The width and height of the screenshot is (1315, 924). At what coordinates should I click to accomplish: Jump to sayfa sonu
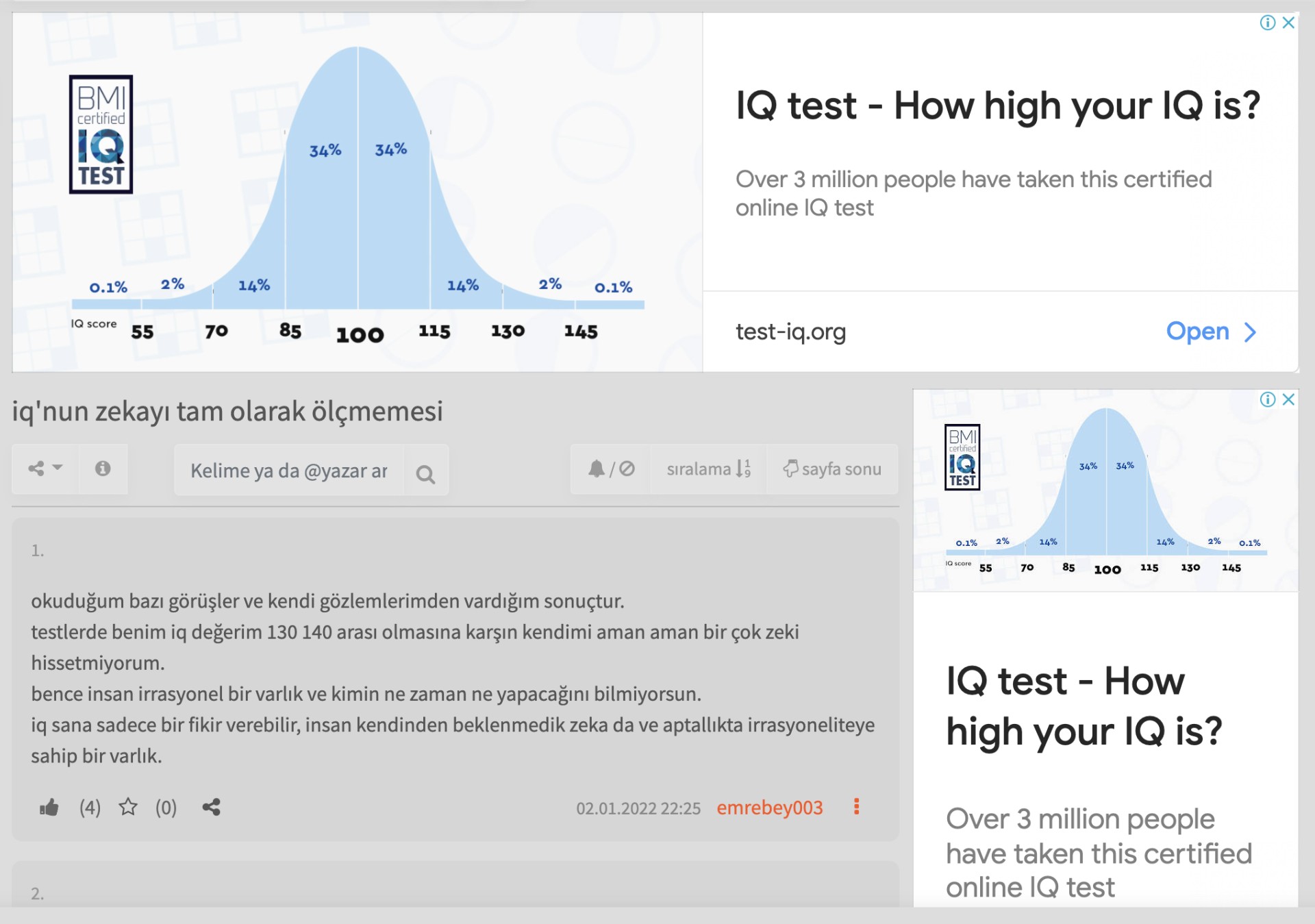coord(832,469)
